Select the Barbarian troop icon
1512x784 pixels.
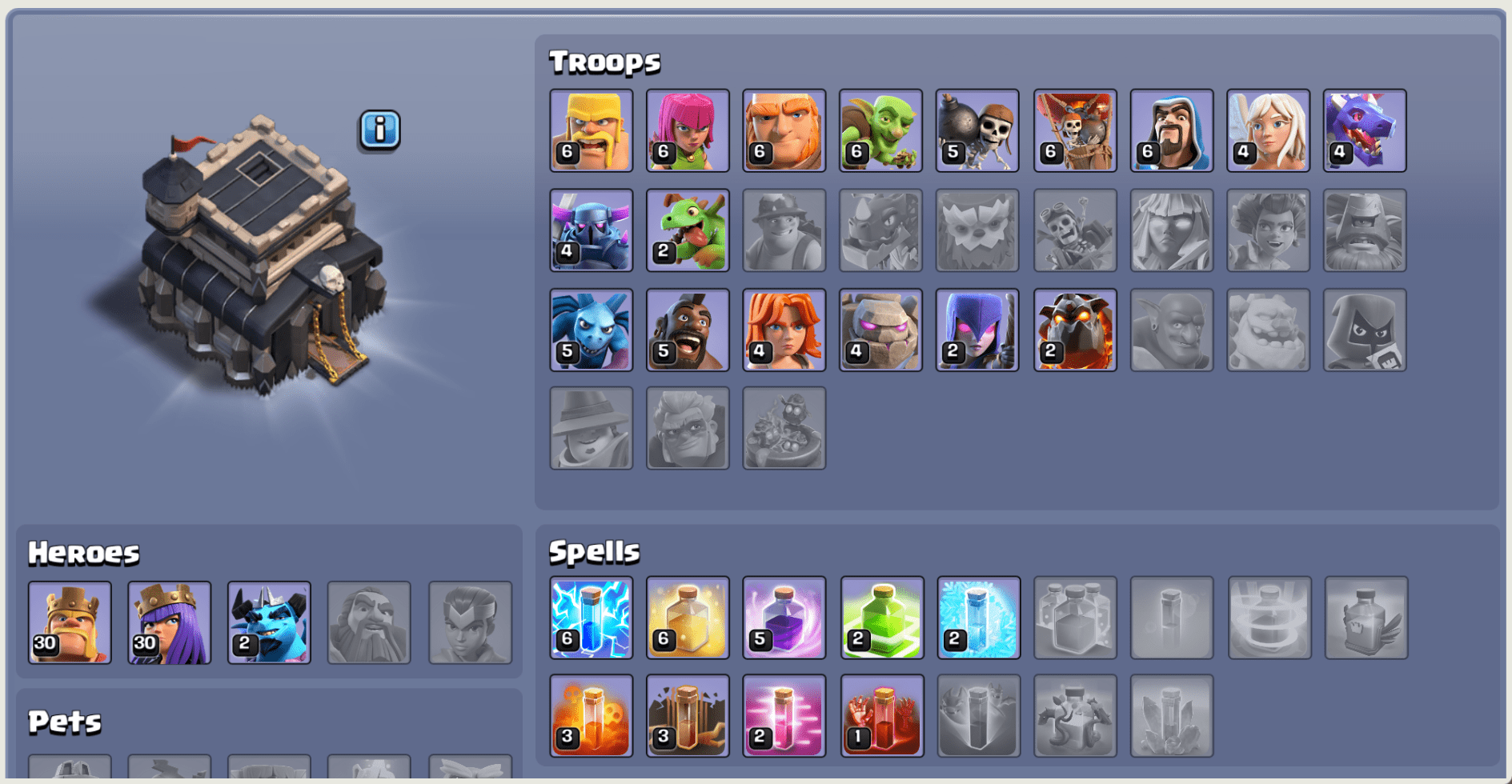(x=592, y=130)
